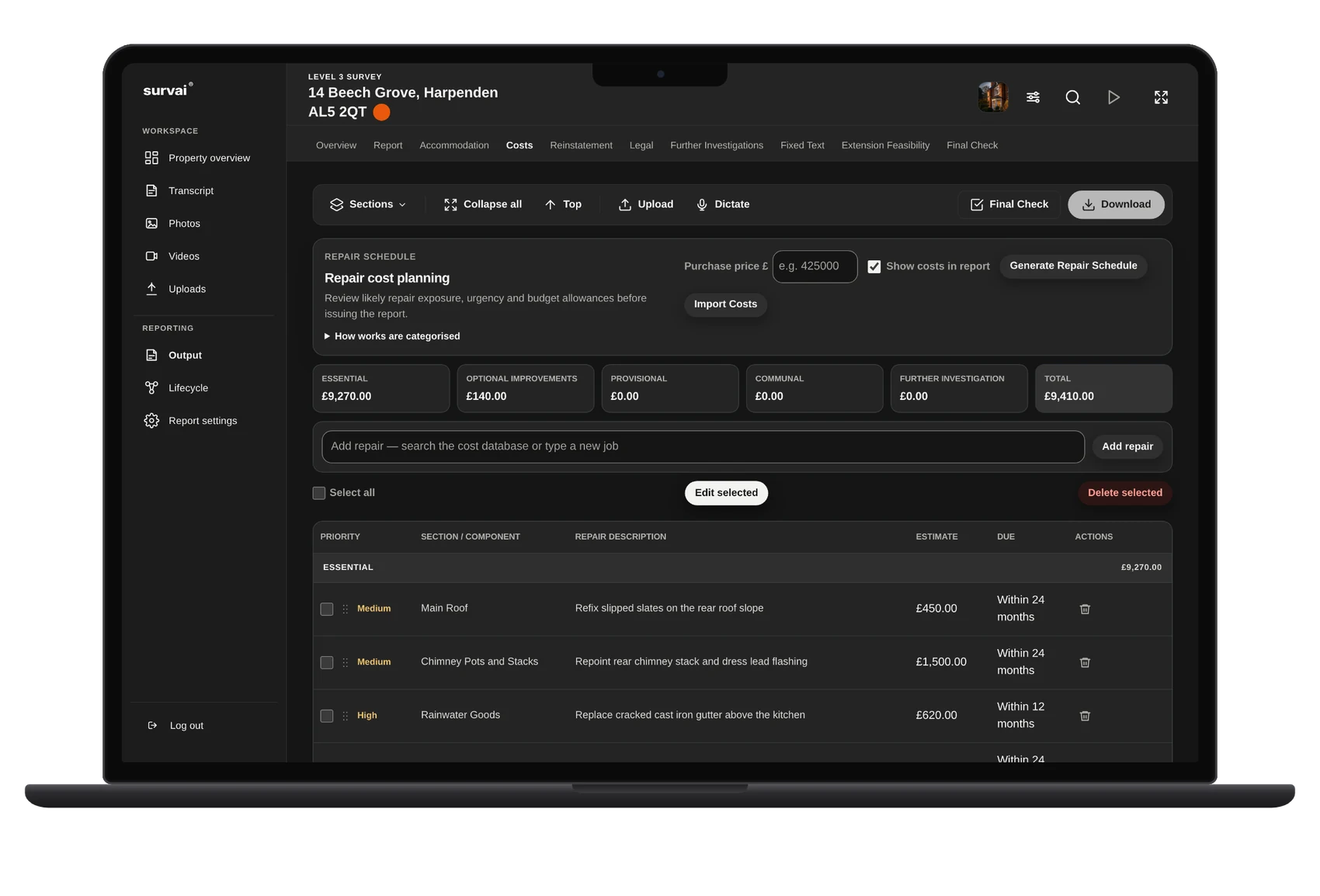
Task: Click the Add repair search field
Action: pyautogui.click(x=703, y=446)
